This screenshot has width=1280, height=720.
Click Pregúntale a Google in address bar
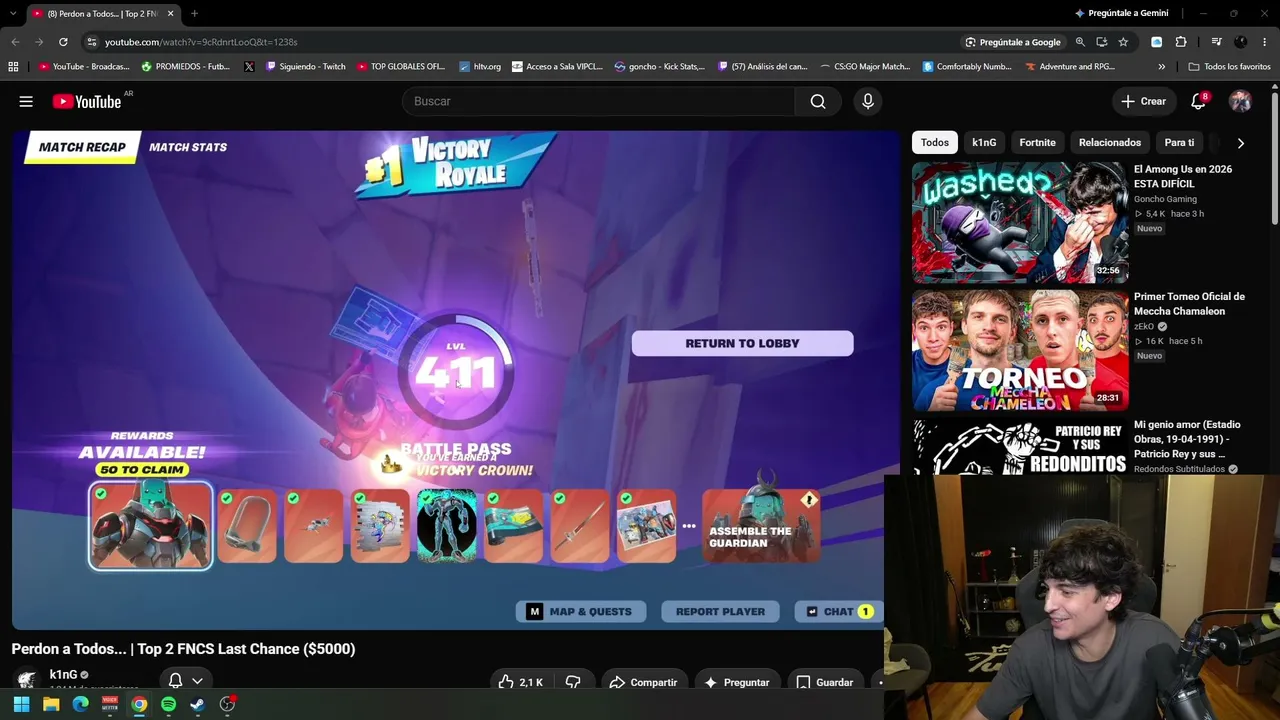[x=1013, y=42]
